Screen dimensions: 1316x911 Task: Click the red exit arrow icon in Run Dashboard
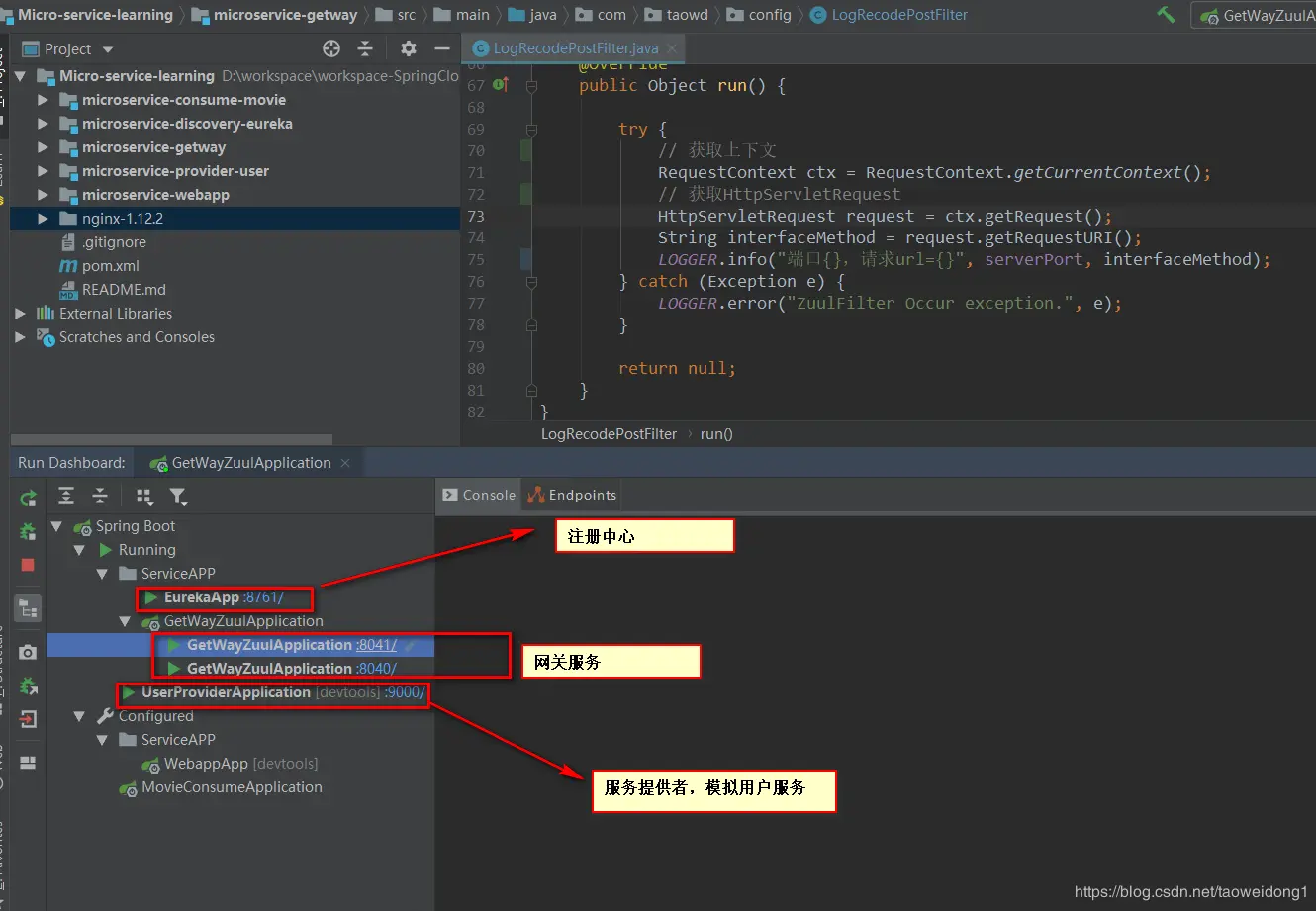pos(28,719)
